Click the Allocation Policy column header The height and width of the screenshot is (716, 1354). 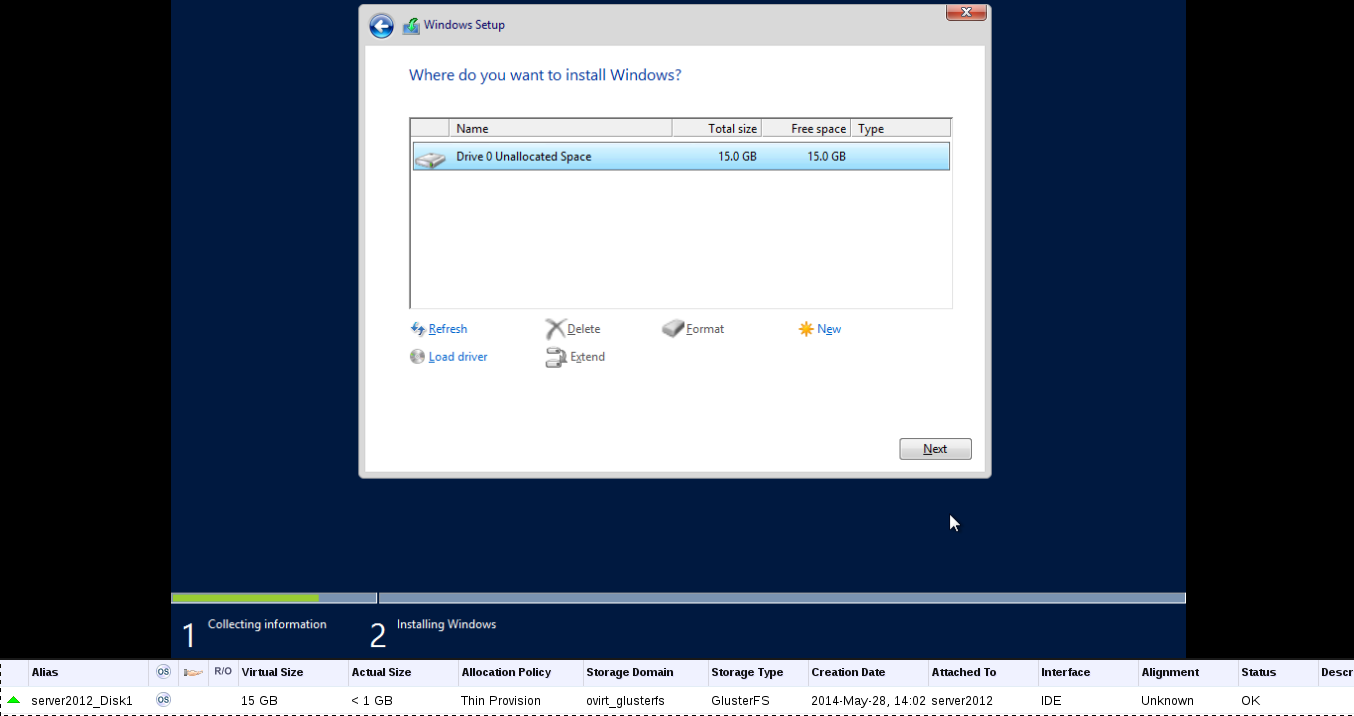506,673
